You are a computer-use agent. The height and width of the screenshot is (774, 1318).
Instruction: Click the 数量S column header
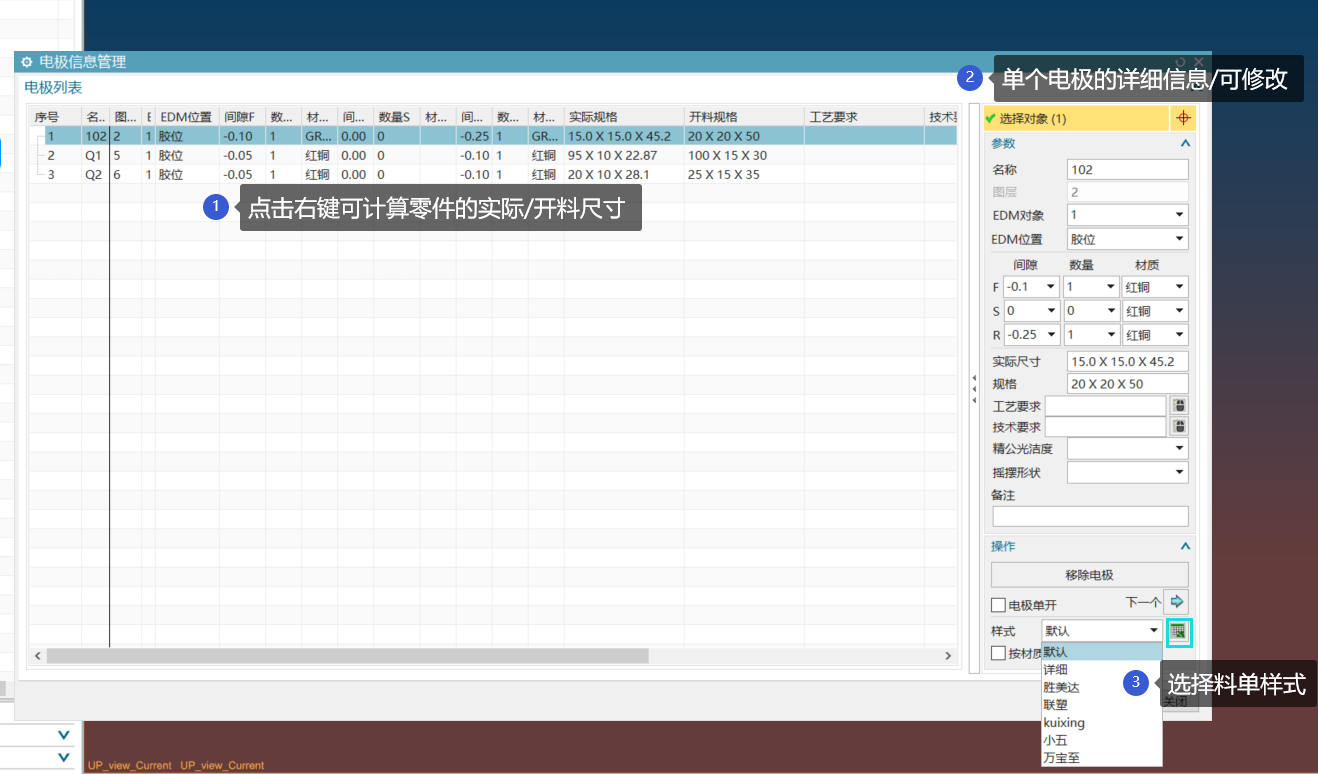397,117
